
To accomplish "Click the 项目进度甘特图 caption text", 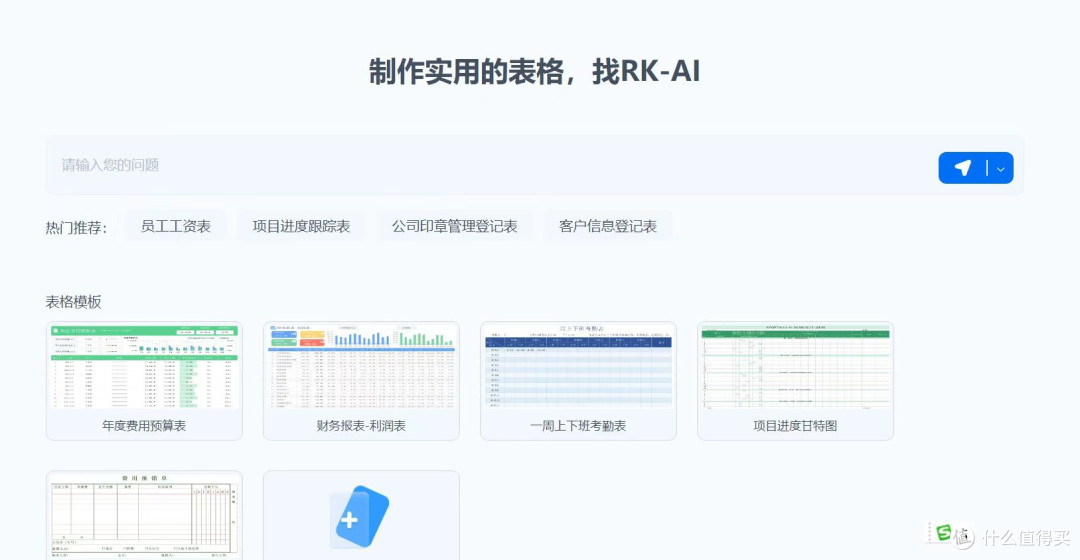I will [x=796, y=426].
